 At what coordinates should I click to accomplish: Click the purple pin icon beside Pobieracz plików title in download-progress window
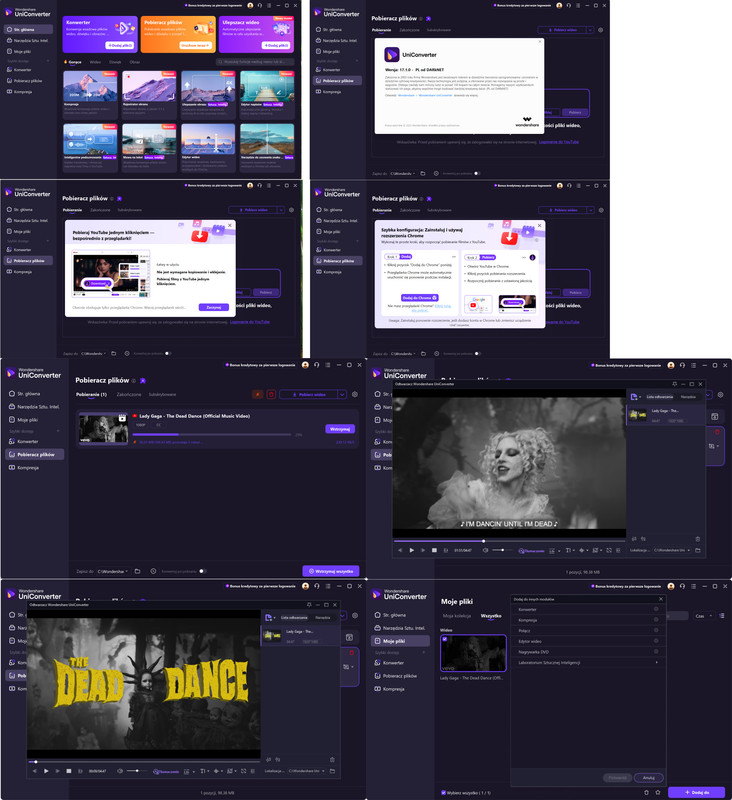(x=143, y=381)
